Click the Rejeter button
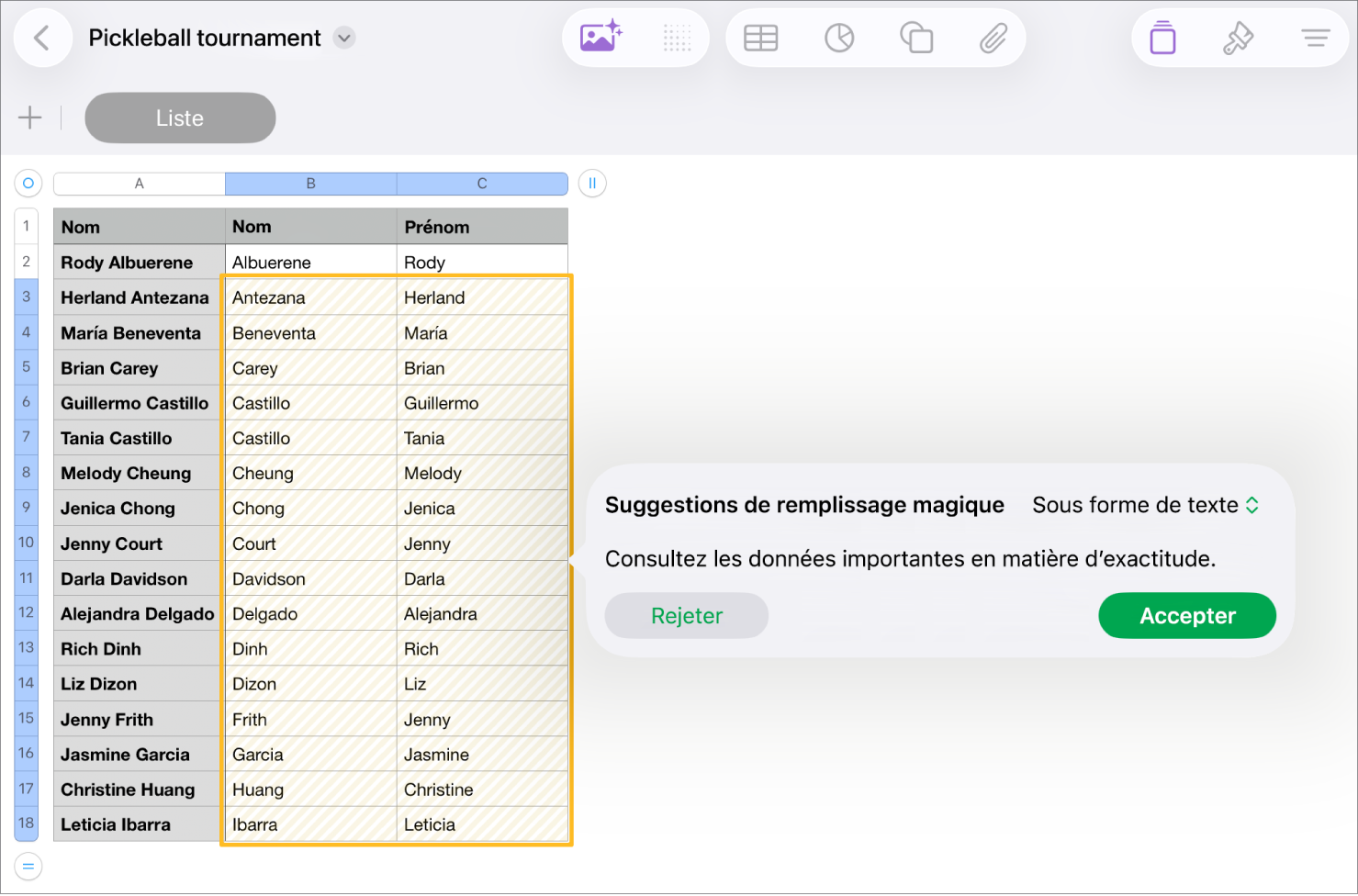The height and width of the screenshot is (896, 1358). 686,616
